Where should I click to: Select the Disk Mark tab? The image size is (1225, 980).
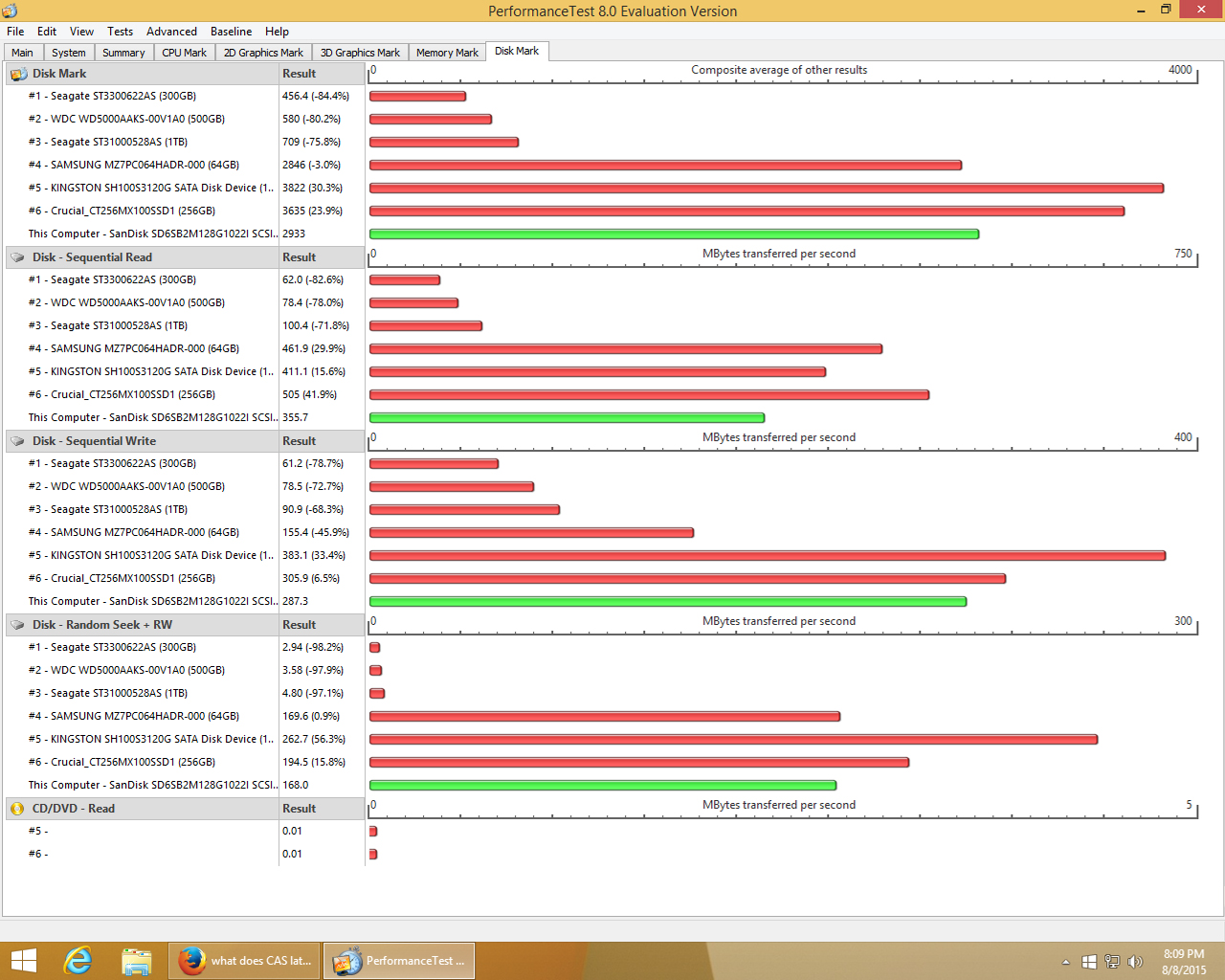coord(517,51)
